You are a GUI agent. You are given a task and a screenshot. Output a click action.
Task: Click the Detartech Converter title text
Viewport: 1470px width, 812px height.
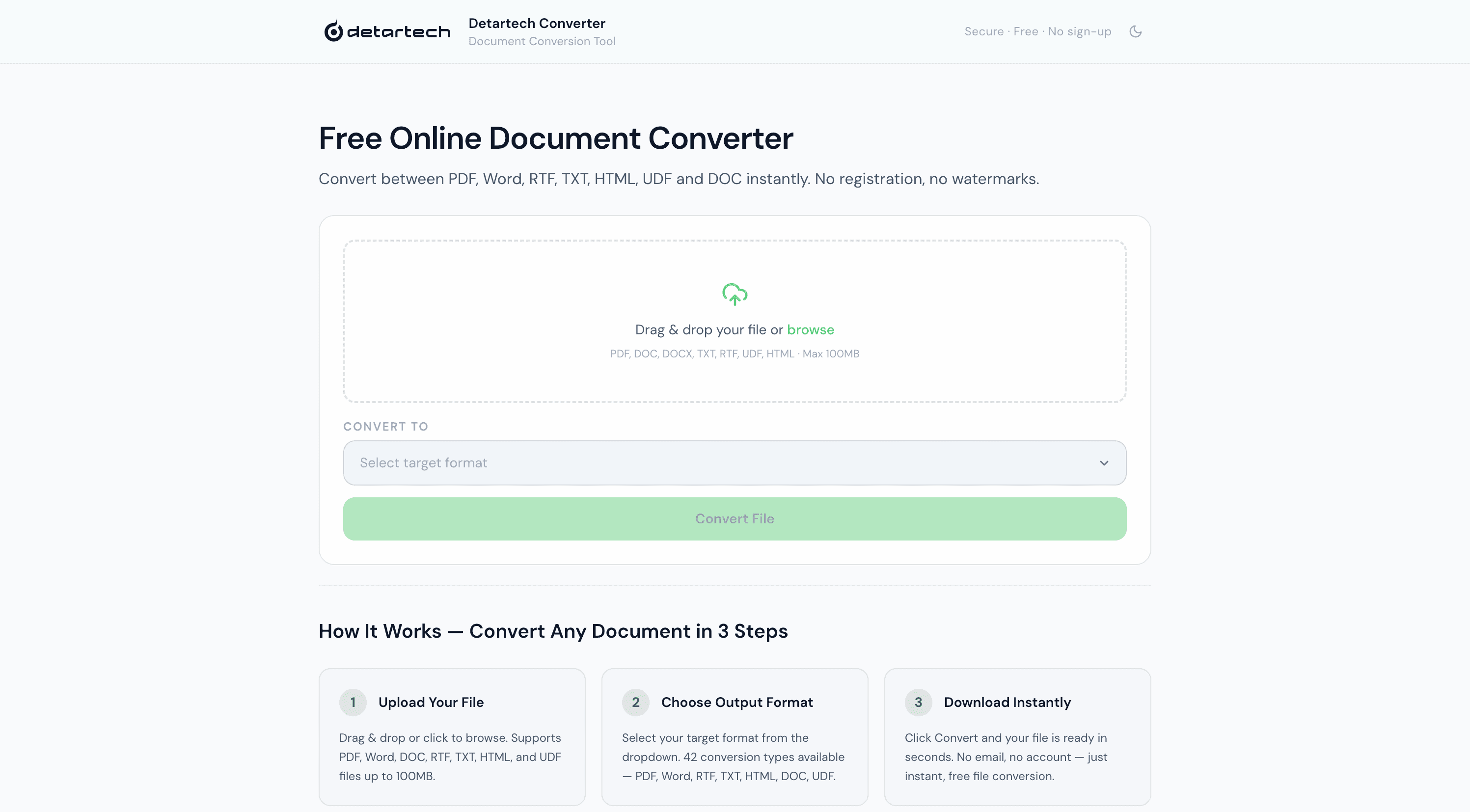[x=537, y=24]
